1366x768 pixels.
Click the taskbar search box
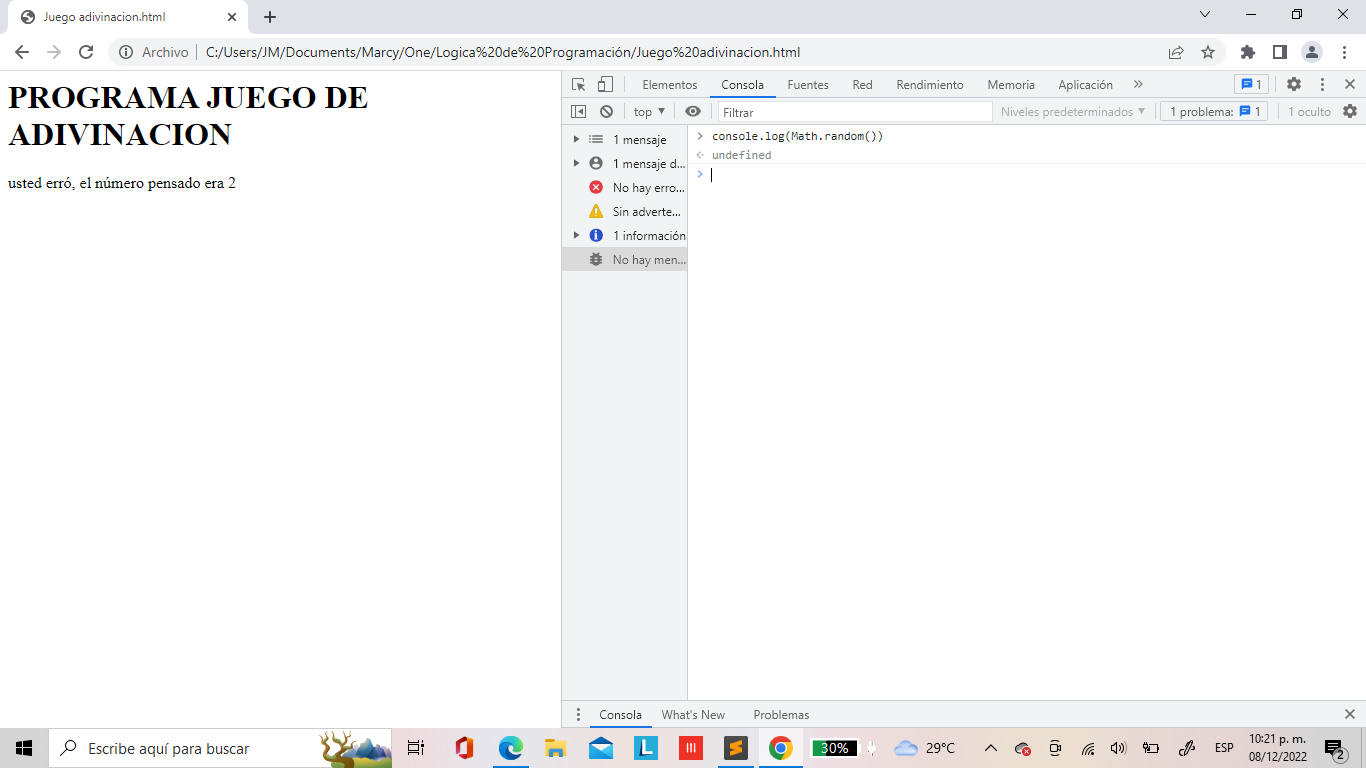[220, 748]
